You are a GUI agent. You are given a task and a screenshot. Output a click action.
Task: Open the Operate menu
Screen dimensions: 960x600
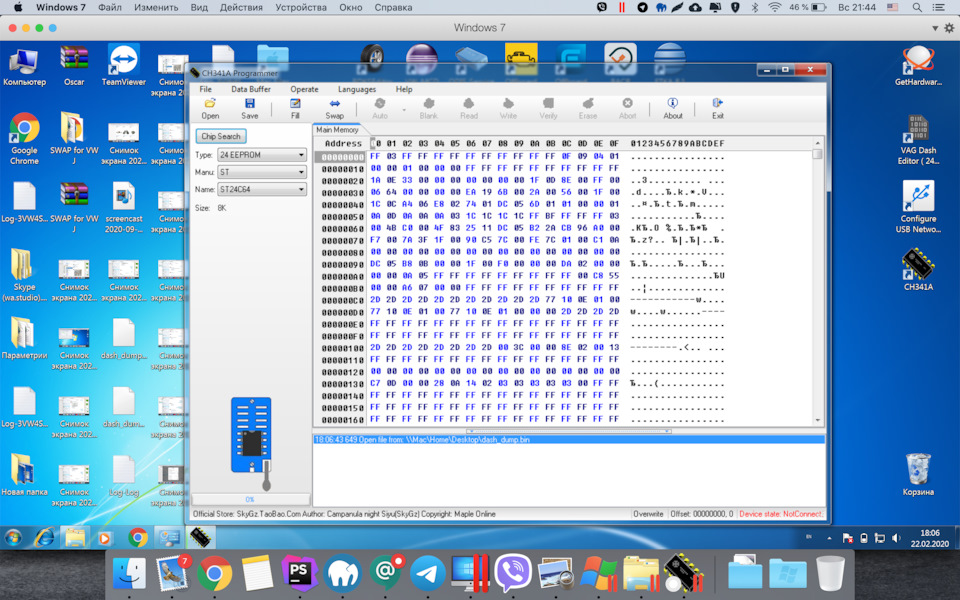[x=304, y=89]
